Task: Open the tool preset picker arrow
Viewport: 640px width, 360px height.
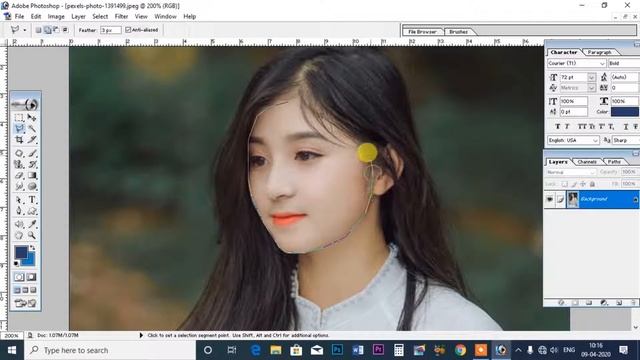Action: (24, 30)
